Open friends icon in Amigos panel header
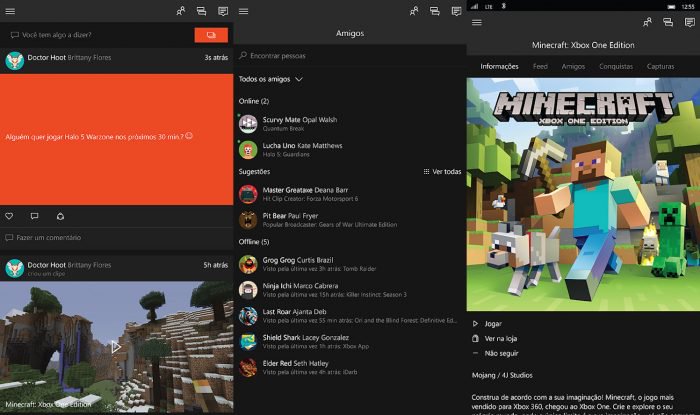The width and height of the screenshot is (700, 415). coord(414,11)
